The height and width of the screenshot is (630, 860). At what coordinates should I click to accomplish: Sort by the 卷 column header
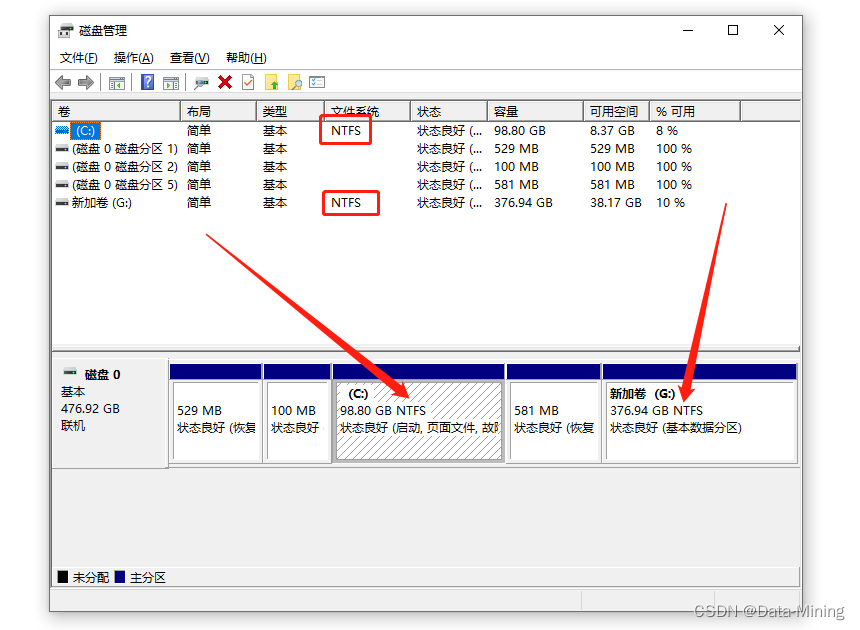pos(116,111)
